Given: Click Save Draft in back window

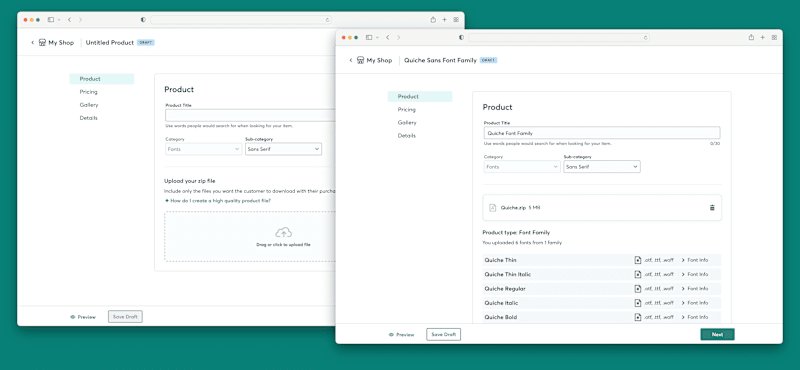Looking at the screenshot, I should 125,317.
